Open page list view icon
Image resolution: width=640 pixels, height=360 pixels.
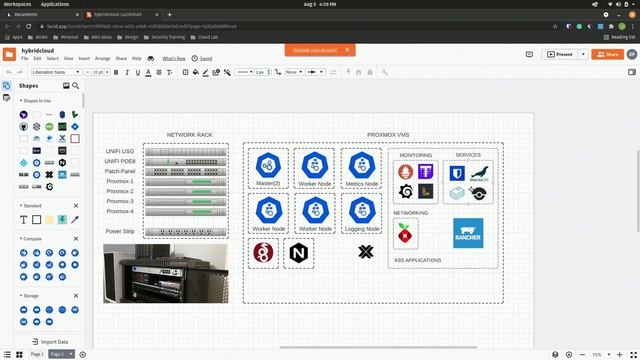pyautogui.click(x=7, y=354)
